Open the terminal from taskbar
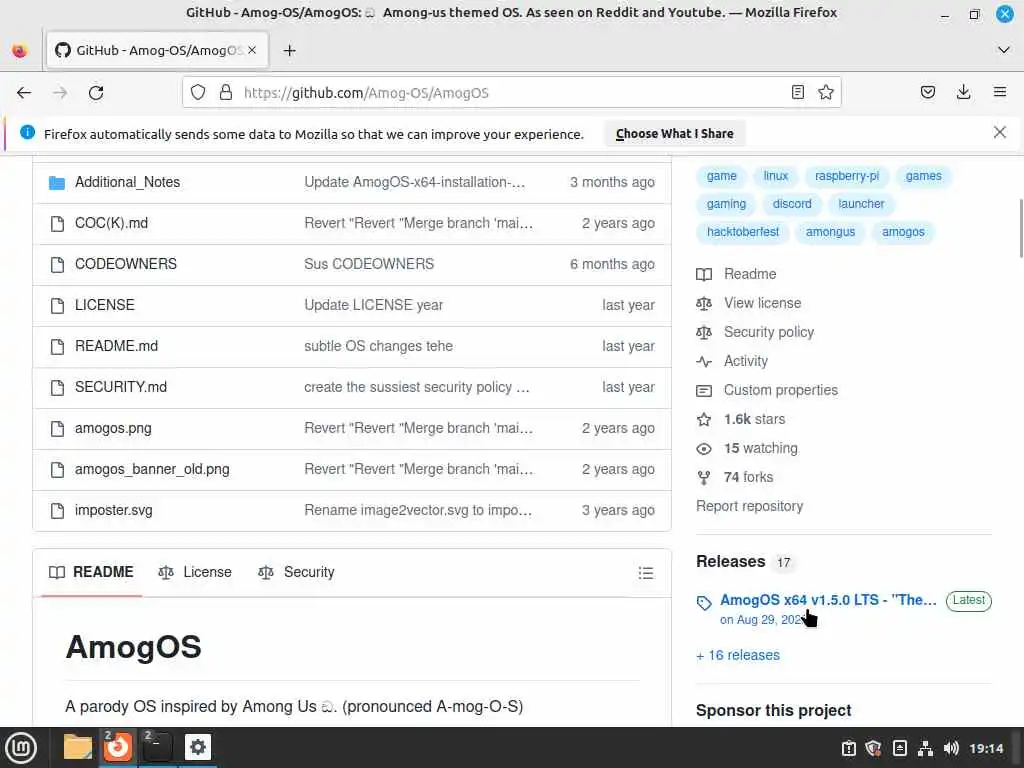 click(x=157, y=747)
